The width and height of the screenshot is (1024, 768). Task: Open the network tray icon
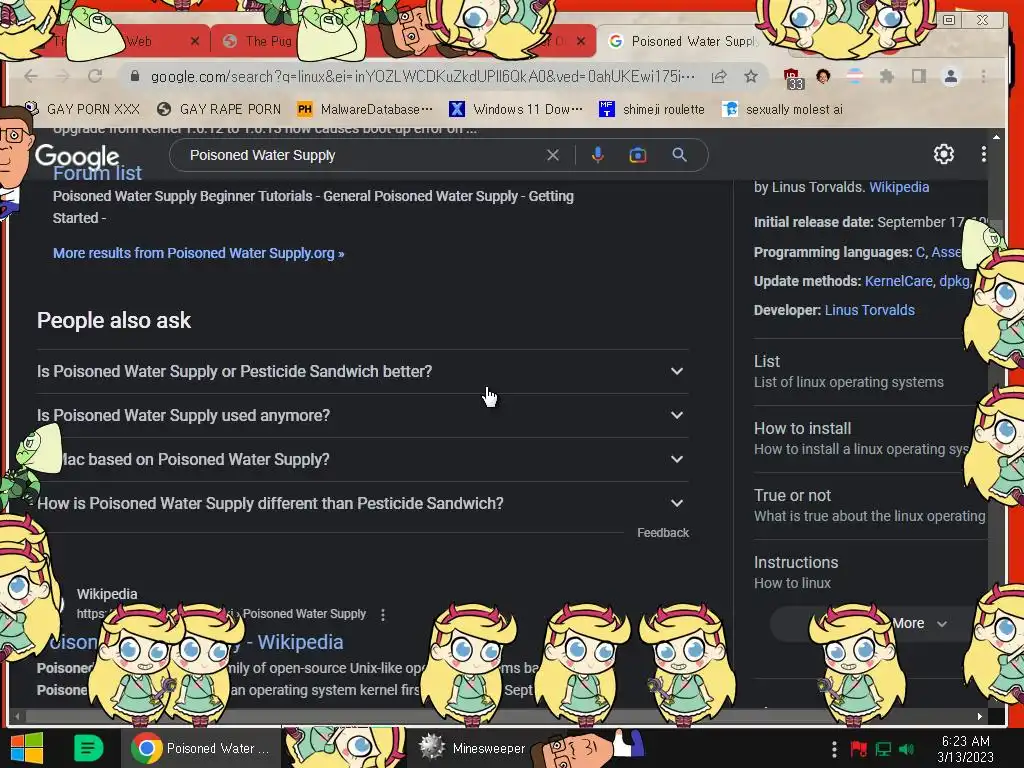(x=883, y=749)
